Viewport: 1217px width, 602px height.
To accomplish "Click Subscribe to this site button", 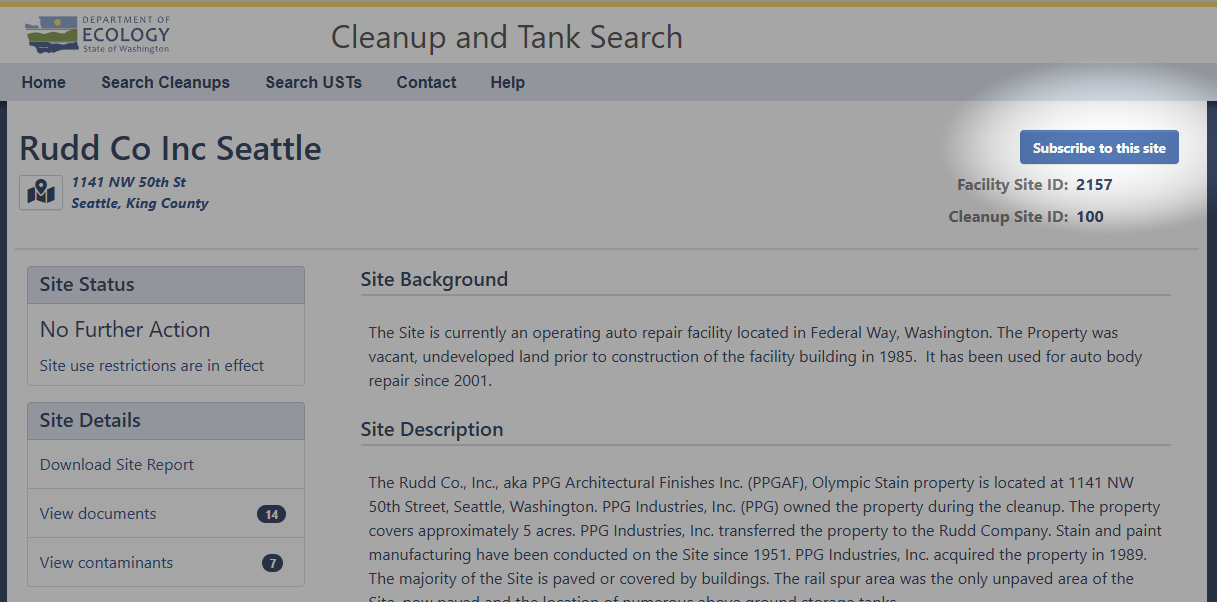I will tap(1099, 147).
